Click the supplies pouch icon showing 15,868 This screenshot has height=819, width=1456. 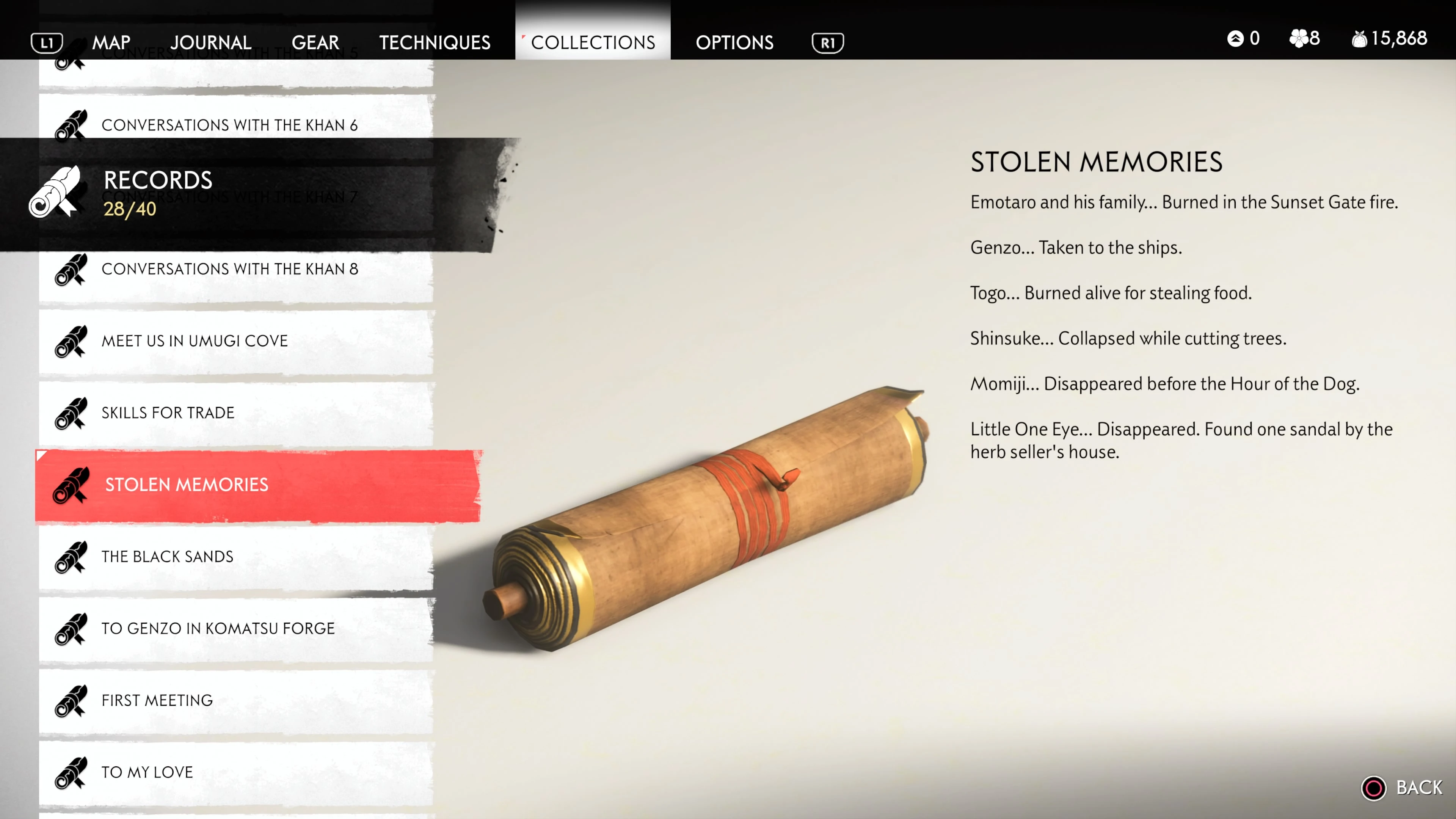point(1359,38)
